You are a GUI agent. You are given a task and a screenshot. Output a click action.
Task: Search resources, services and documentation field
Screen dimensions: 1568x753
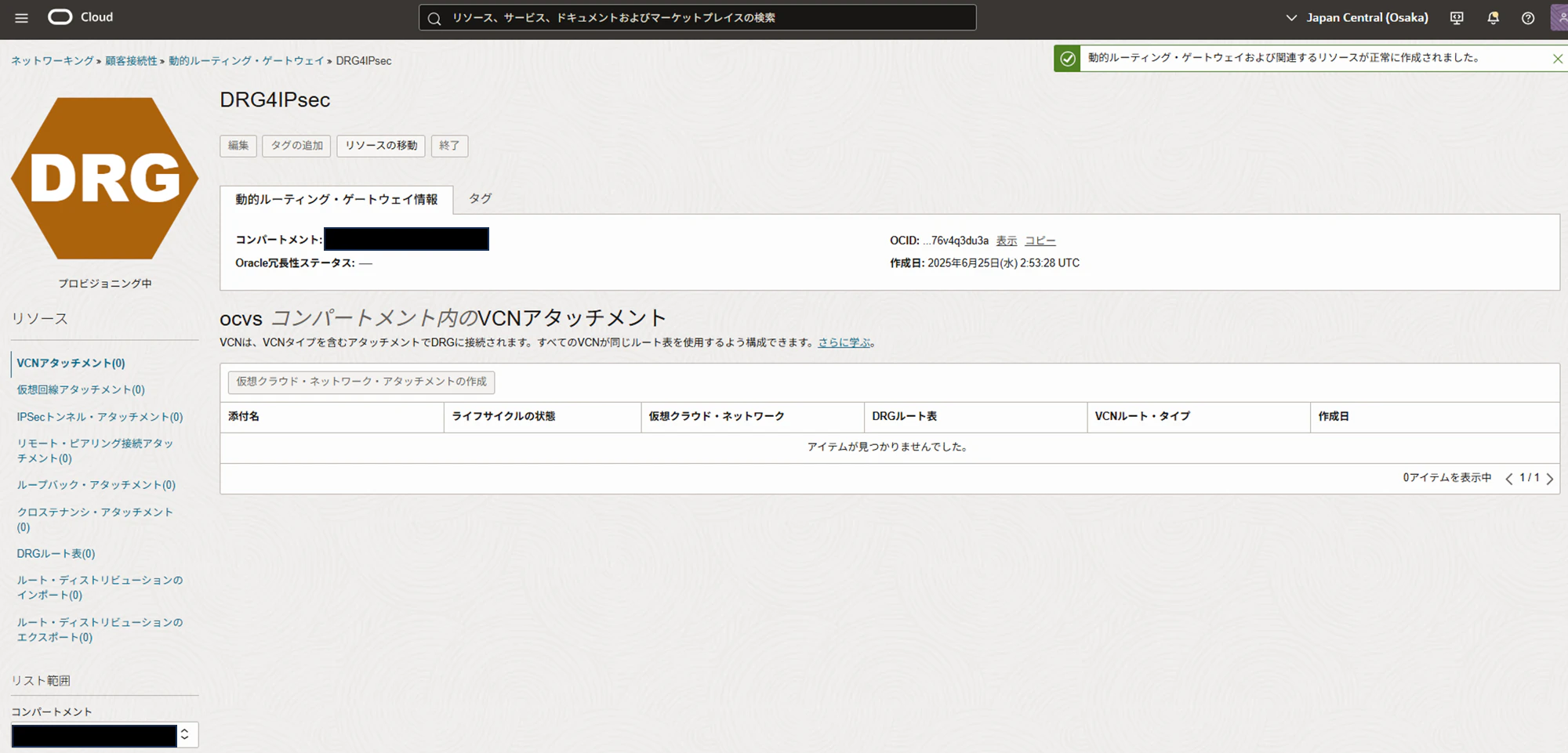point(698,17)
